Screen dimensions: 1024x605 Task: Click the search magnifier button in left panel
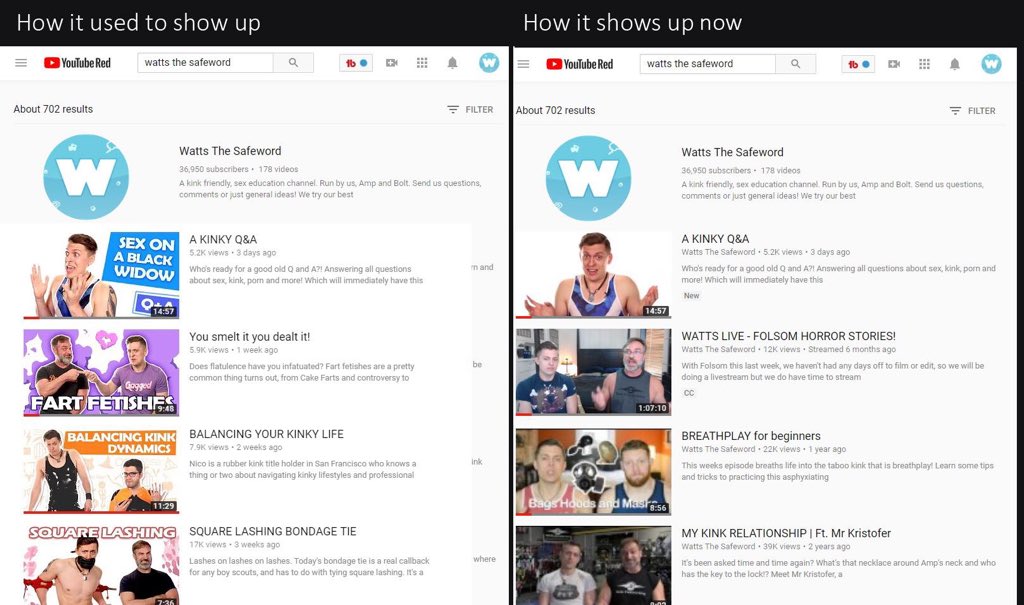[x=293, y=63]
